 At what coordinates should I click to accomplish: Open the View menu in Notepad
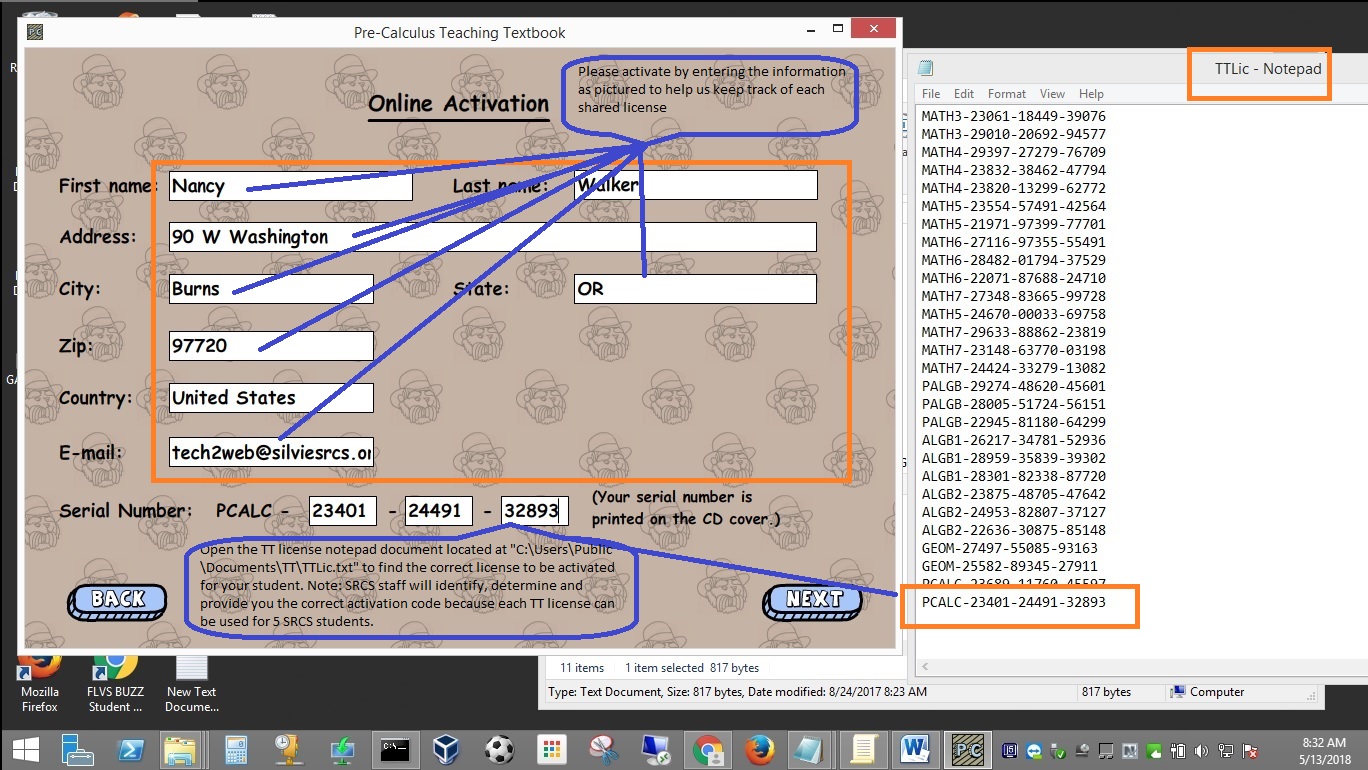(1052, 94)
